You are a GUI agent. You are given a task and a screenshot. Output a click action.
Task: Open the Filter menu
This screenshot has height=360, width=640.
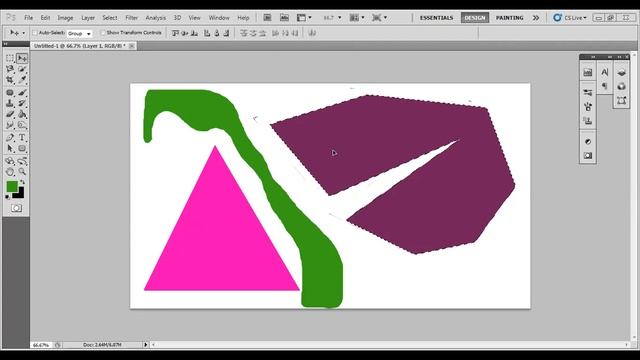click(x=131, y=18)
